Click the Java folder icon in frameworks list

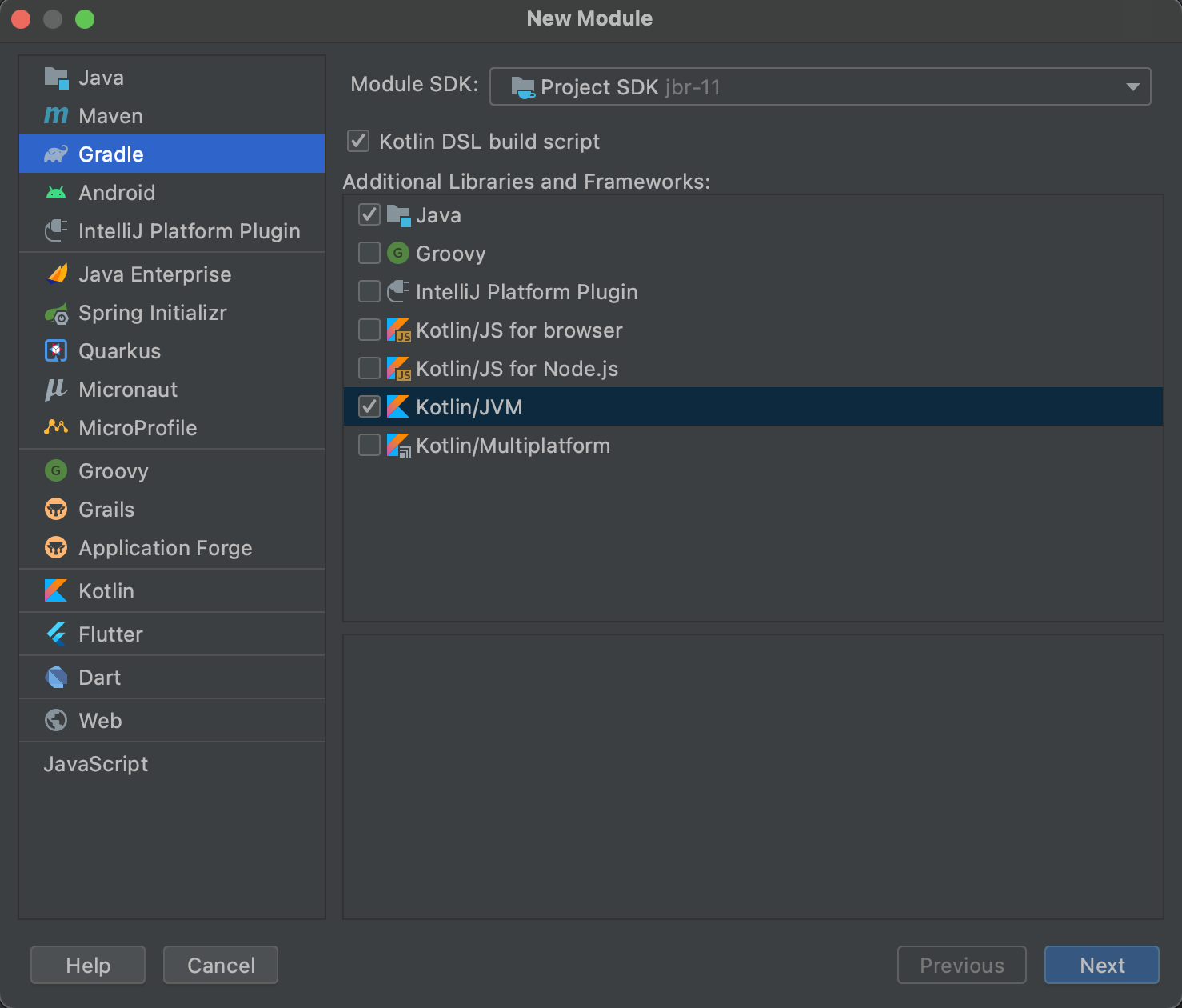[398, 215]
